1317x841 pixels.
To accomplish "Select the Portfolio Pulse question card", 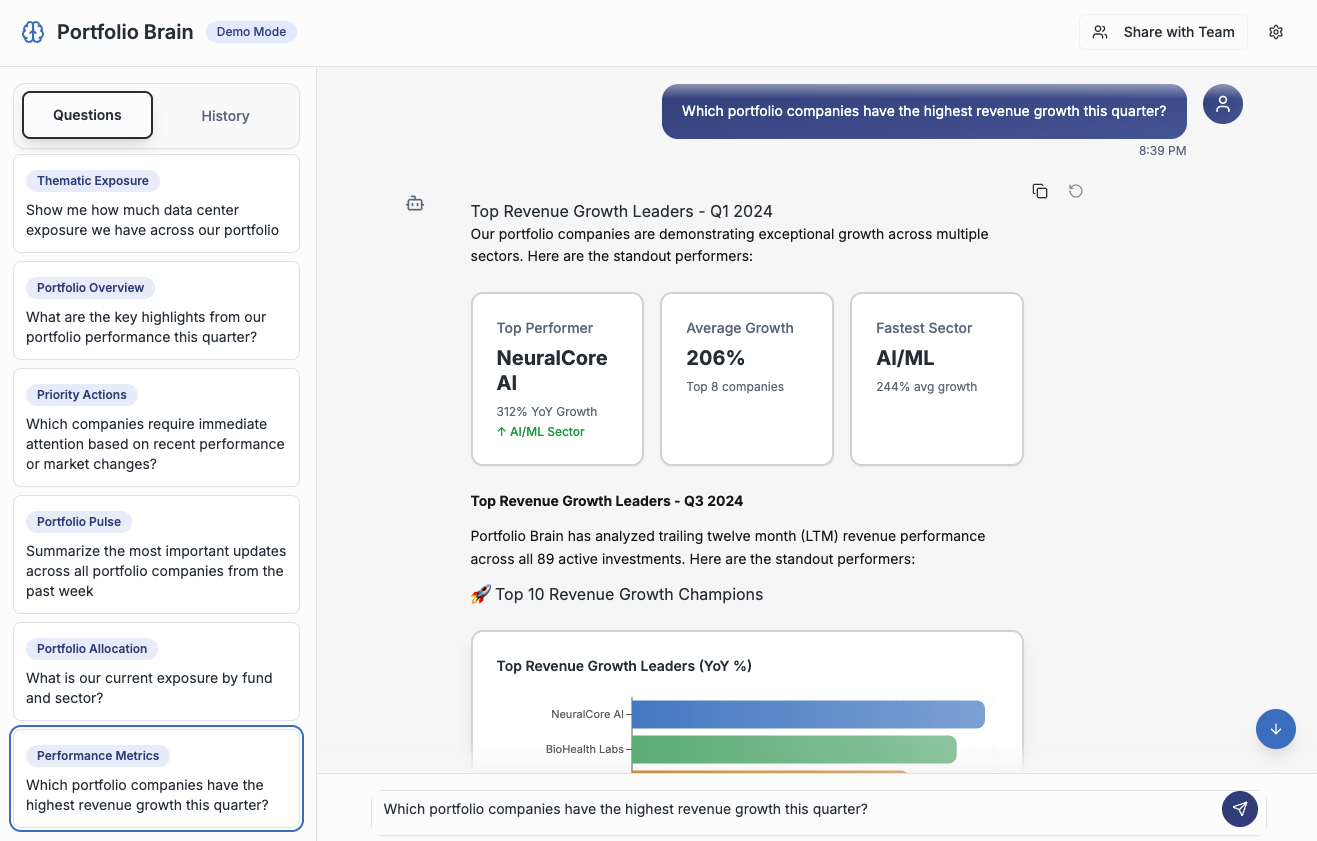I will (156, 554).
